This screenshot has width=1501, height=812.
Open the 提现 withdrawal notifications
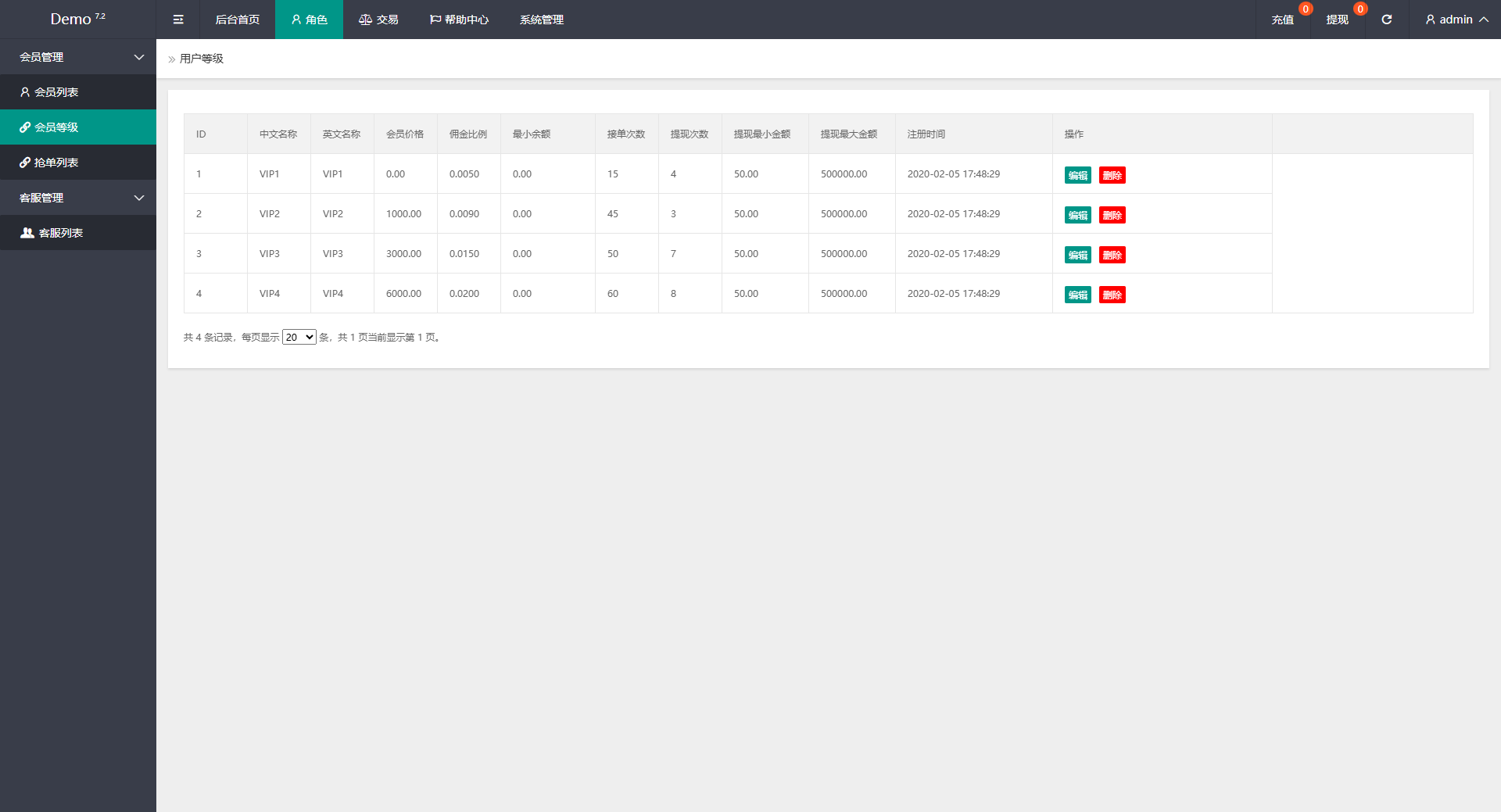(x=1337, y=20)
